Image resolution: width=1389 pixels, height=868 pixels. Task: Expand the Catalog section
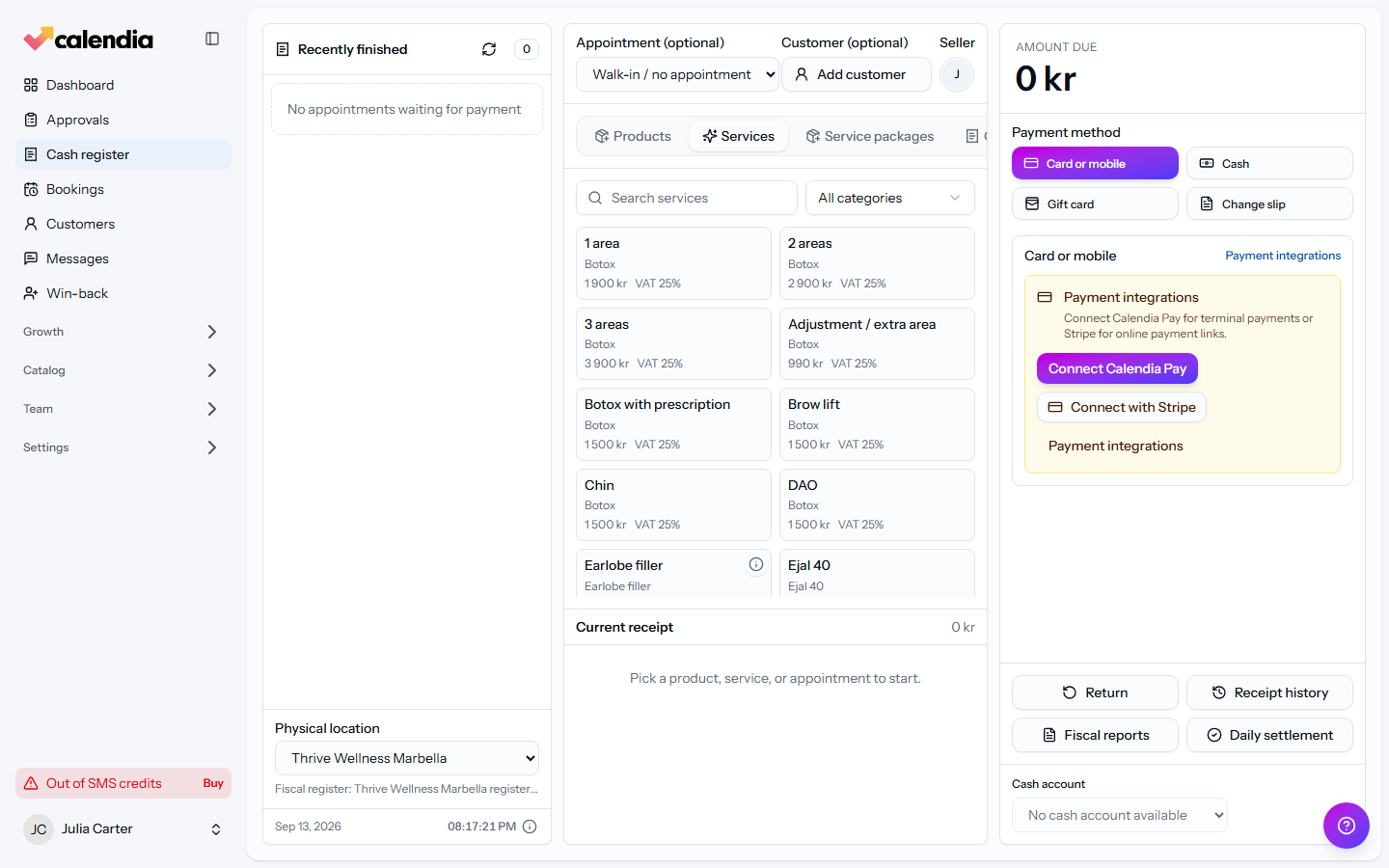(123, 370)
